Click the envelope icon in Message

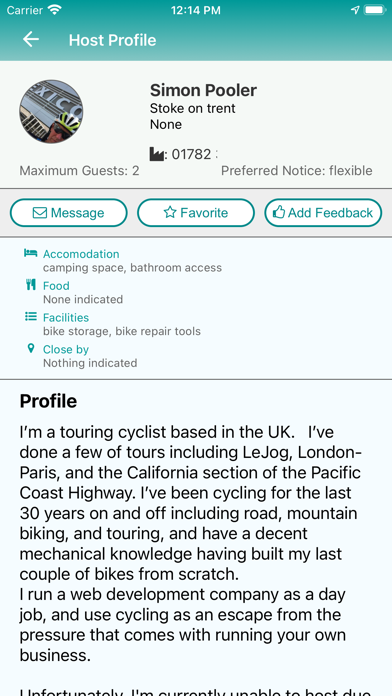click(x=40, y=213)
